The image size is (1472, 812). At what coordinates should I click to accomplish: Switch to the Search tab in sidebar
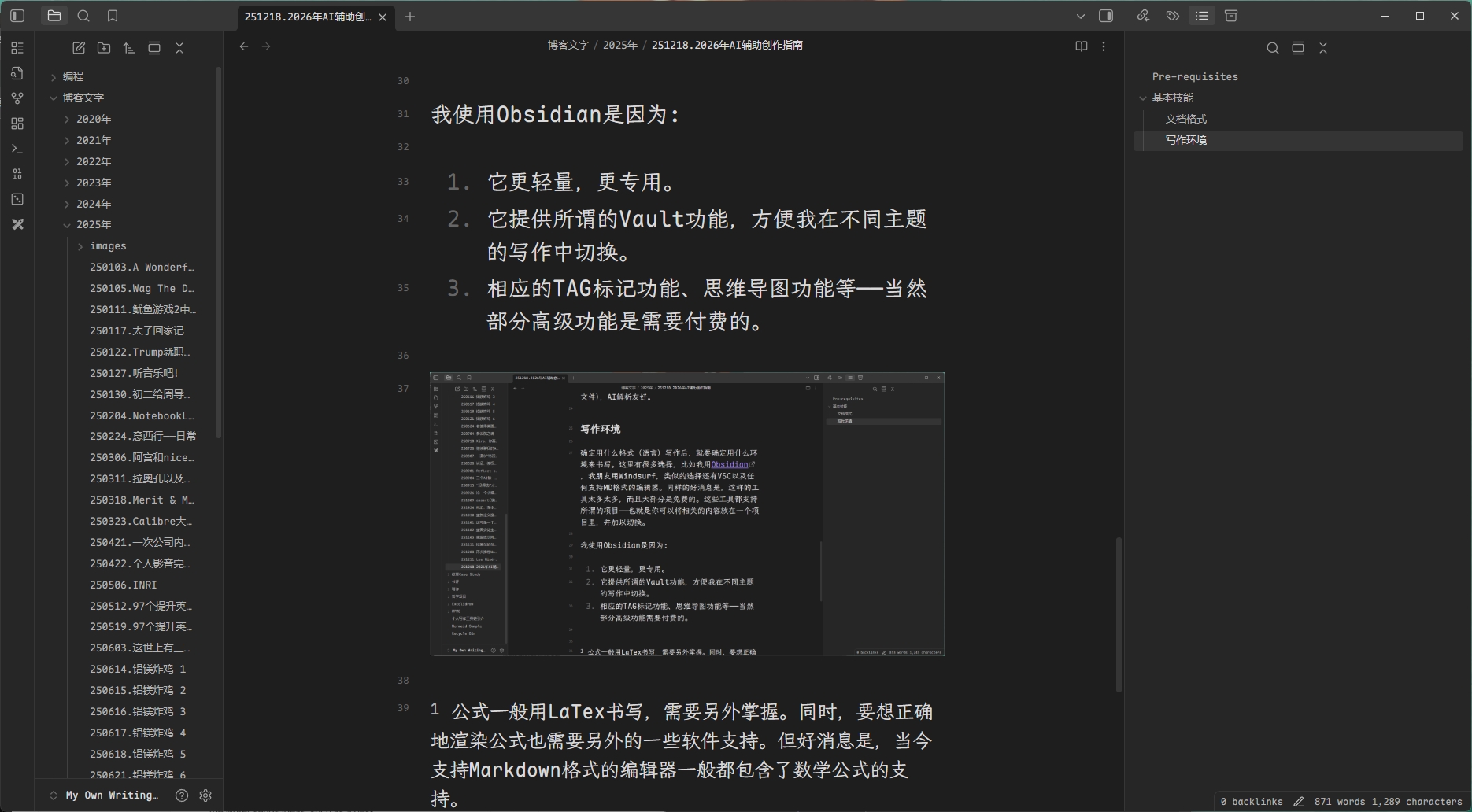83,16
